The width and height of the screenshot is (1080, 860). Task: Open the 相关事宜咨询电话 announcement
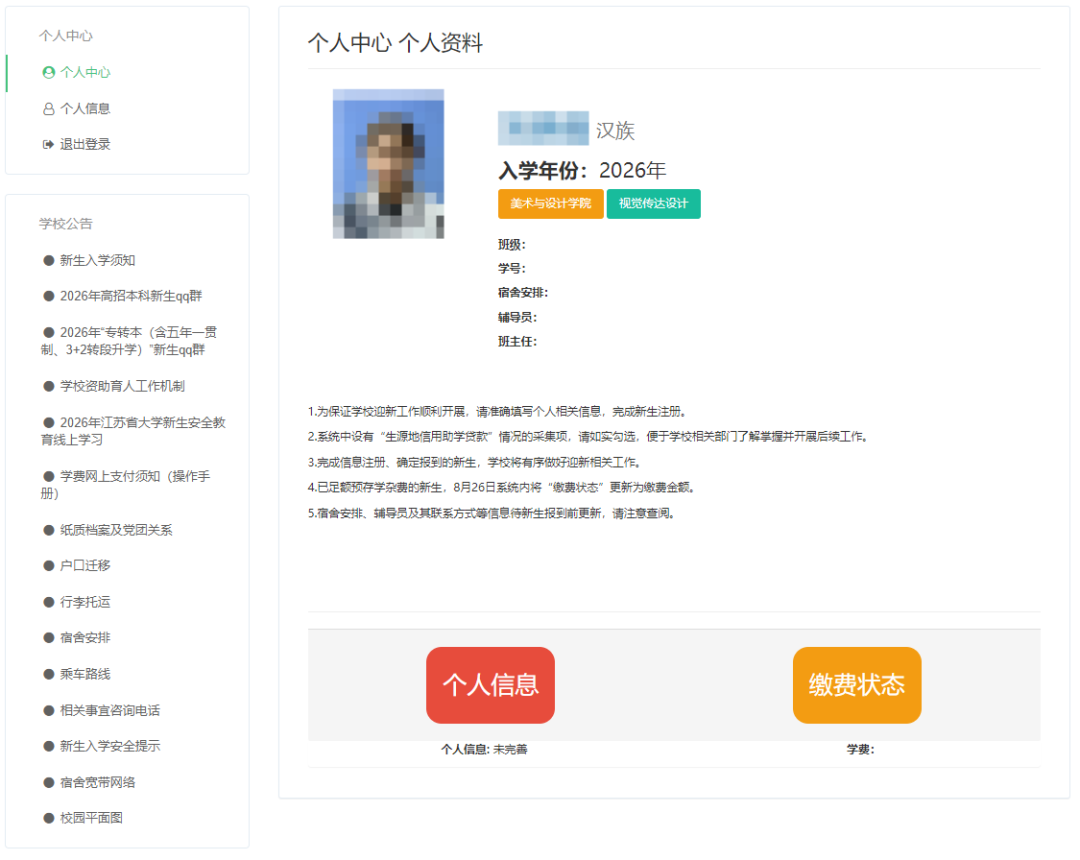click(110, 711)
